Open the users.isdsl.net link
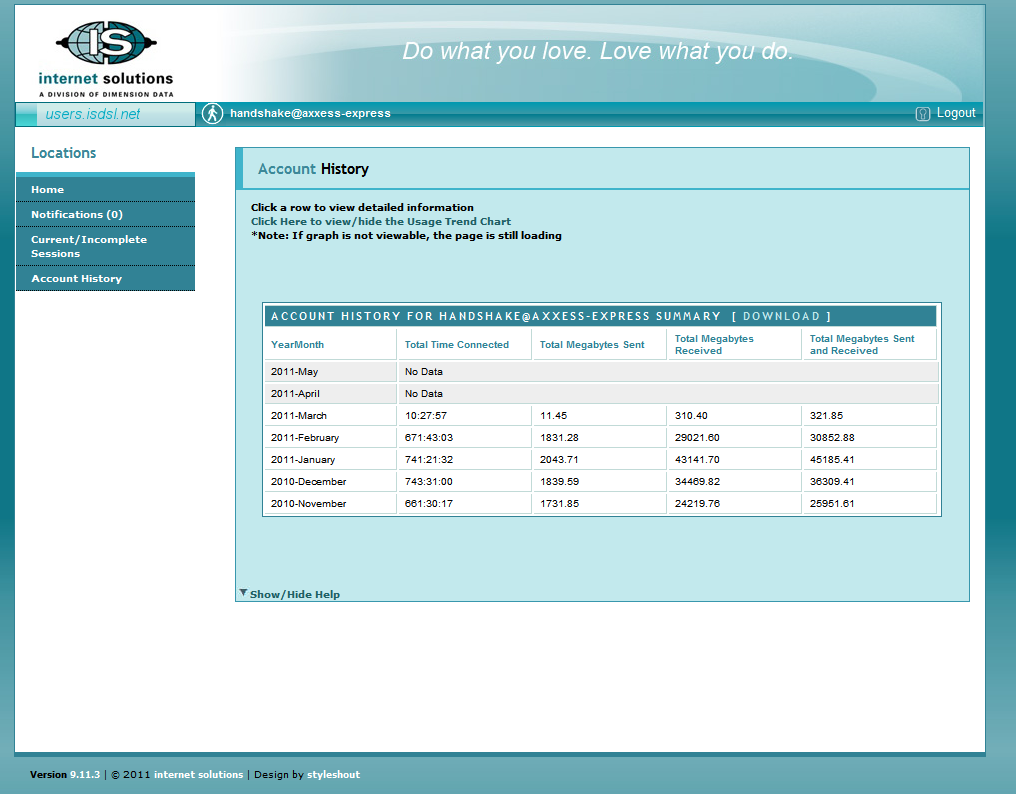 93,114
